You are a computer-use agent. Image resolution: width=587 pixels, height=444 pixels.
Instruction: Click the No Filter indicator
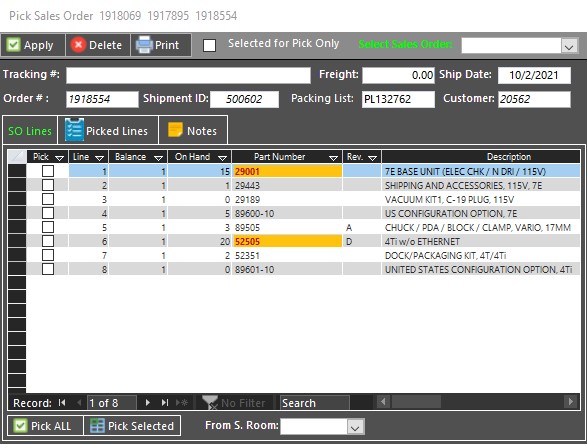click(234, 403)
